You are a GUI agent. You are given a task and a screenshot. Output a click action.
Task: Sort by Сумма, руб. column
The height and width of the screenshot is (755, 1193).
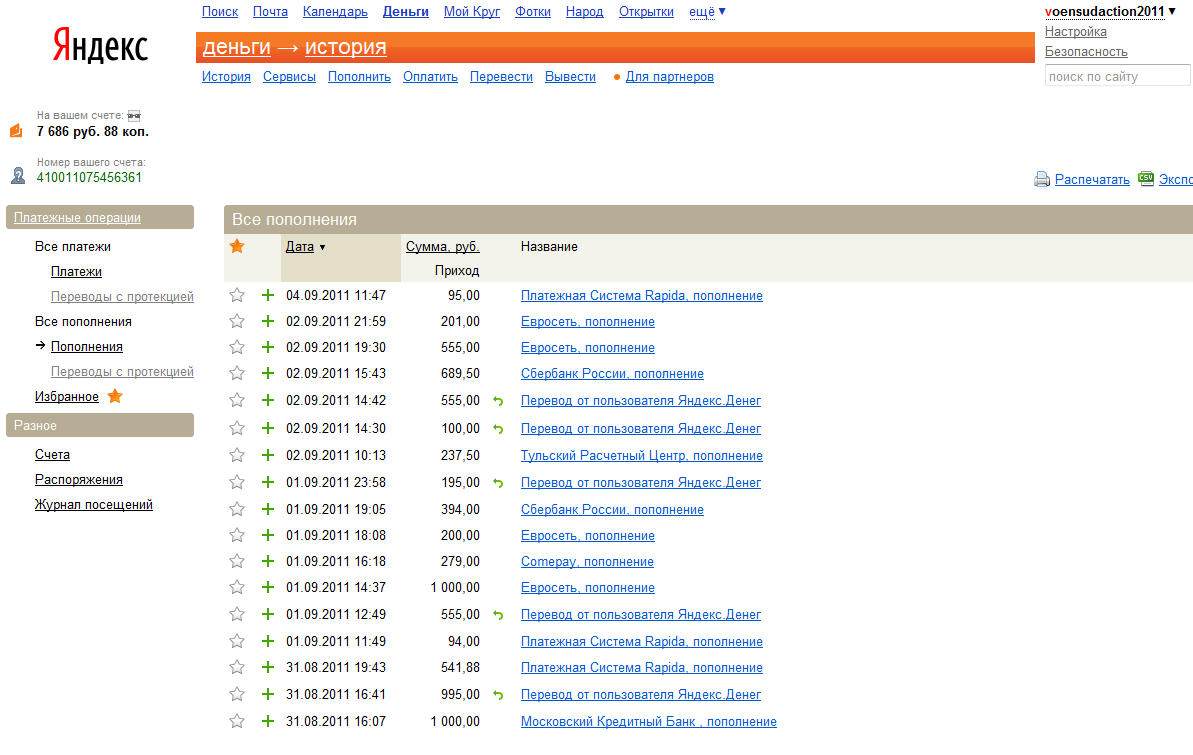pyautogui.click(x=442, y=247)
